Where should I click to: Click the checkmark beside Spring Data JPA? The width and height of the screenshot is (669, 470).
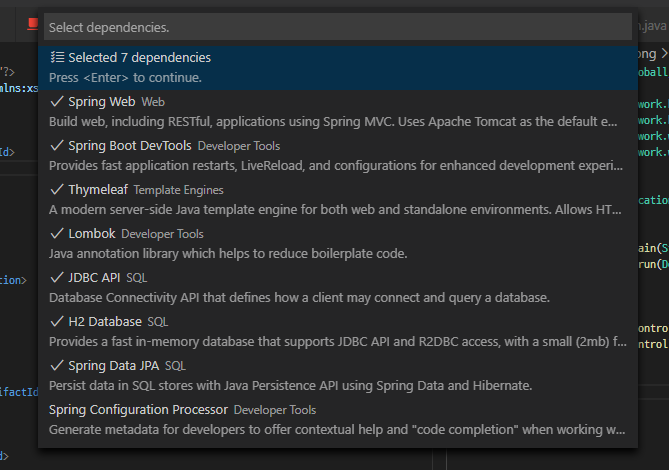[x=56, y=366]
